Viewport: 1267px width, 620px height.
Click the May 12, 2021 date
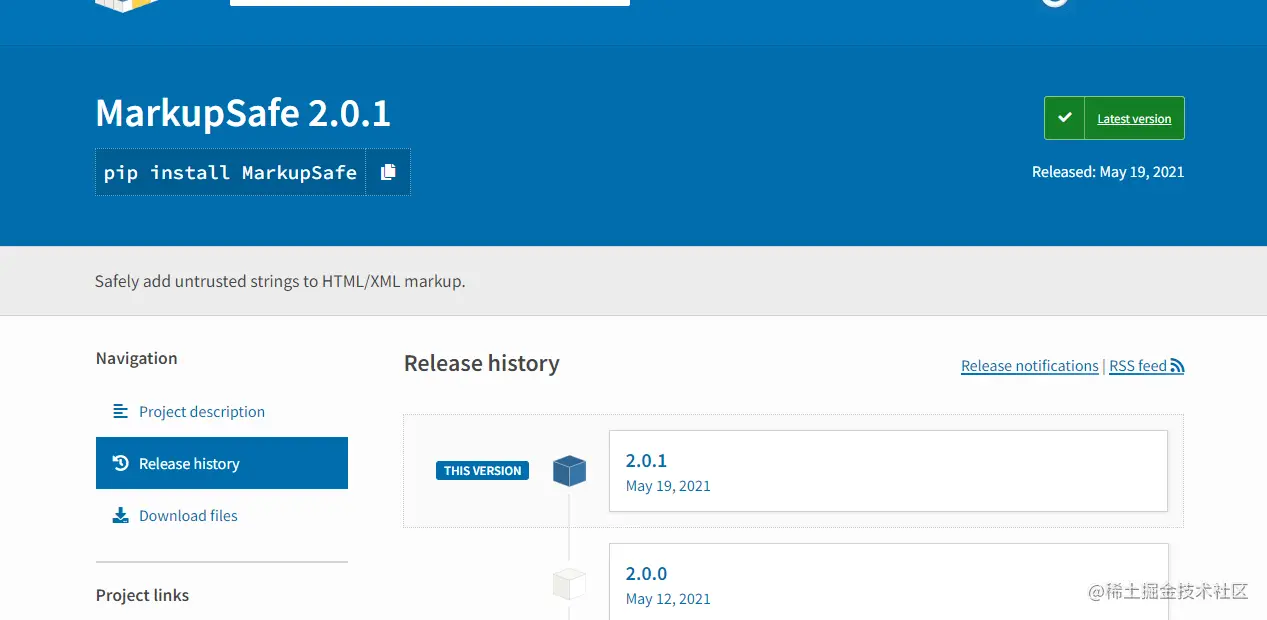[x=668, y=599]
